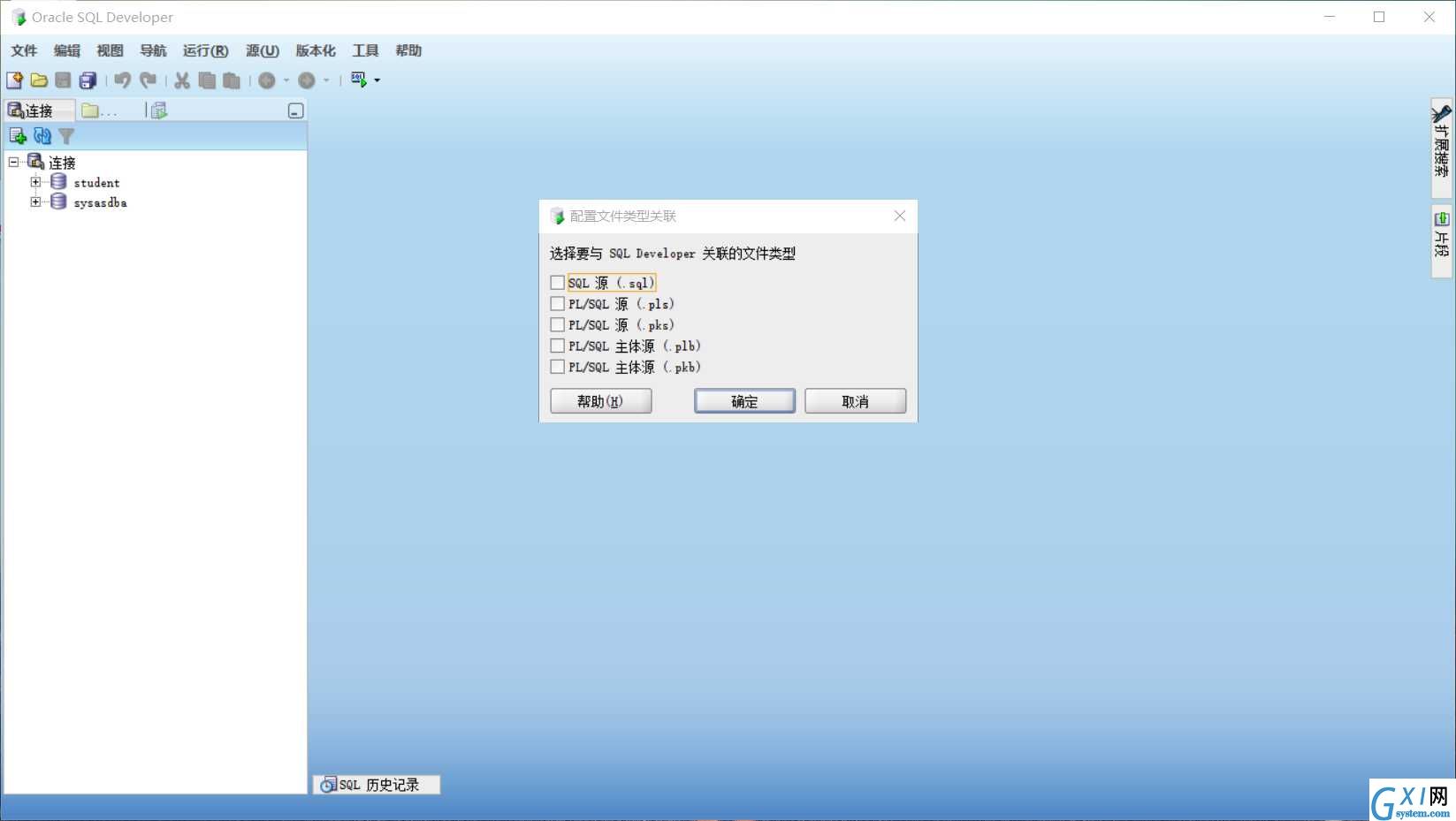Click the Paste toolbar icon
The width and height of the screenshot is (1456, 821).
click(232, 80)
